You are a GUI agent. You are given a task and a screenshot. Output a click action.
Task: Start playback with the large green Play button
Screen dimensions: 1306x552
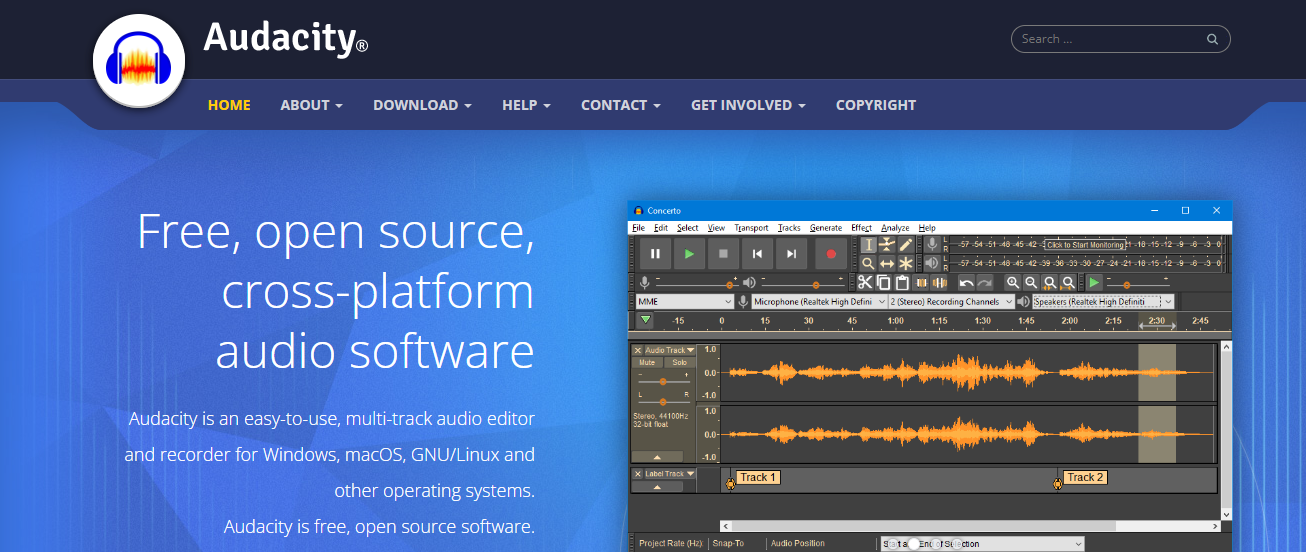689,254
